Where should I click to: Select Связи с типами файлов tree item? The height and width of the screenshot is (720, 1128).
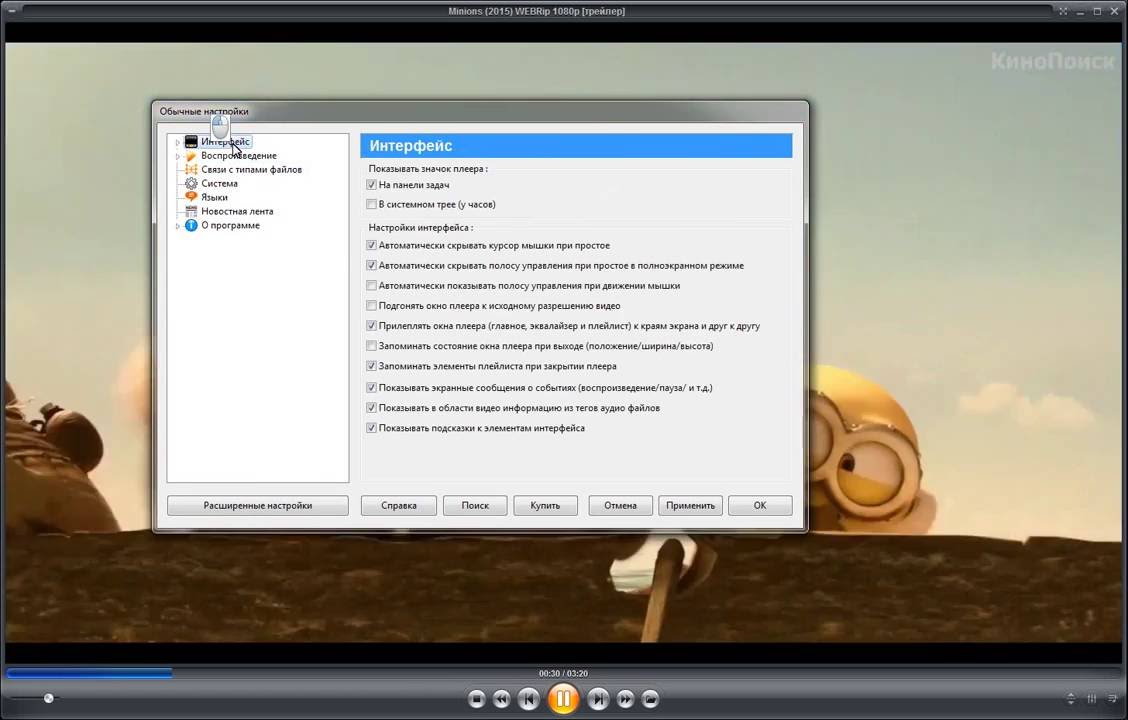[251, 169]
